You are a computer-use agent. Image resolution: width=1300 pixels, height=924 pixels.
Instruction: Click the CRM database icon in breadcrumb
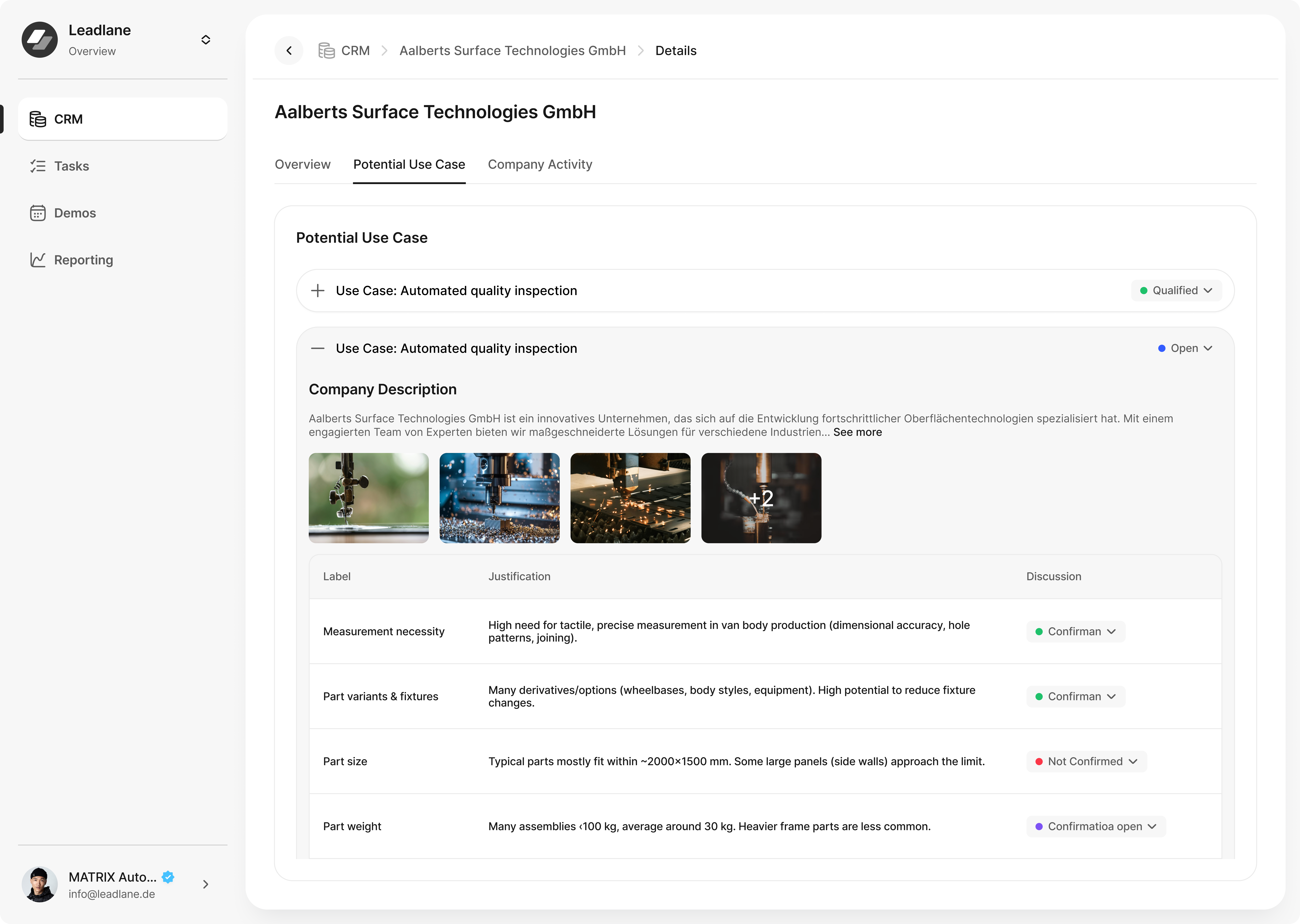(326, 51)
